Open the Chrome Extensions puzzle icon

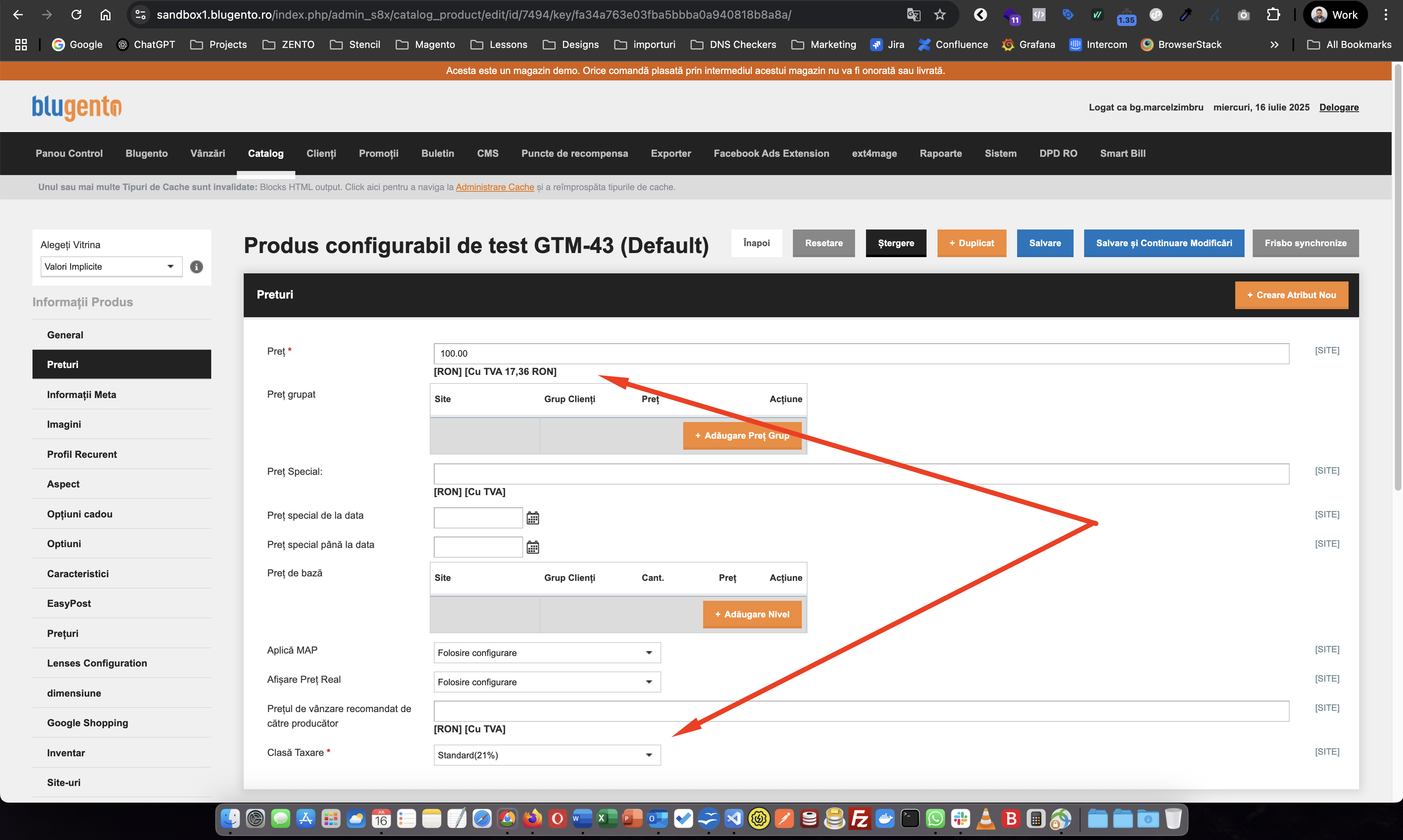pyautogui.click(x=1273, y=15)
